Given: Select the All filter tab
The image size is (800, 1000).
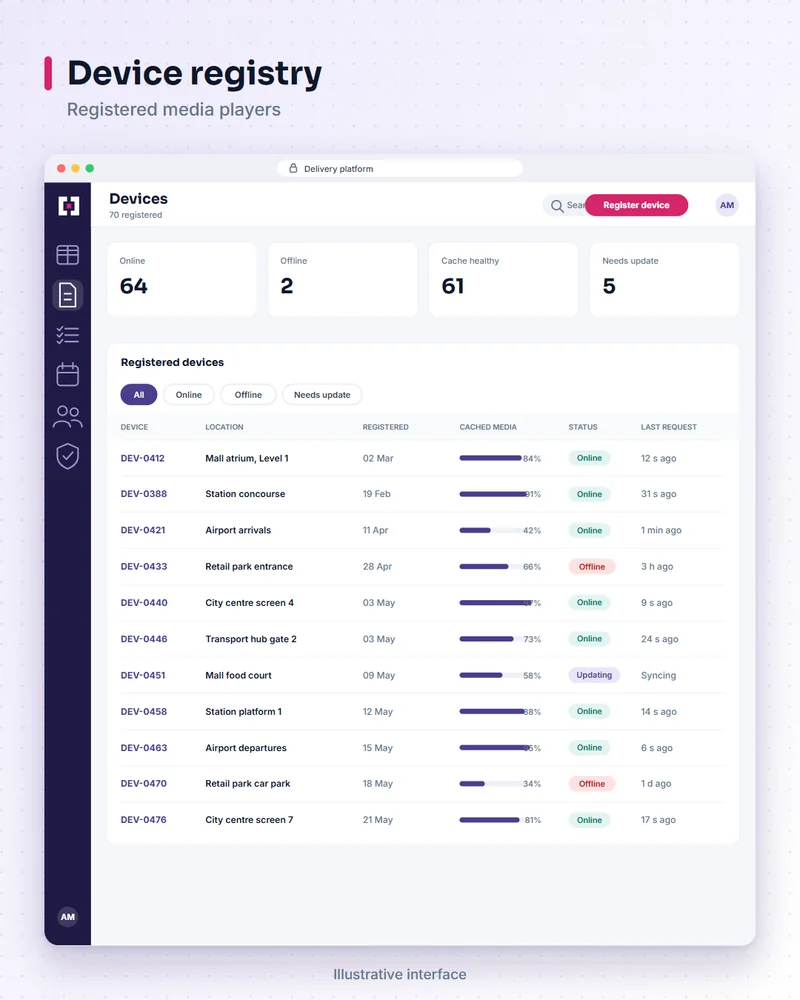Looking at the screenshot, I should (138, 395).
